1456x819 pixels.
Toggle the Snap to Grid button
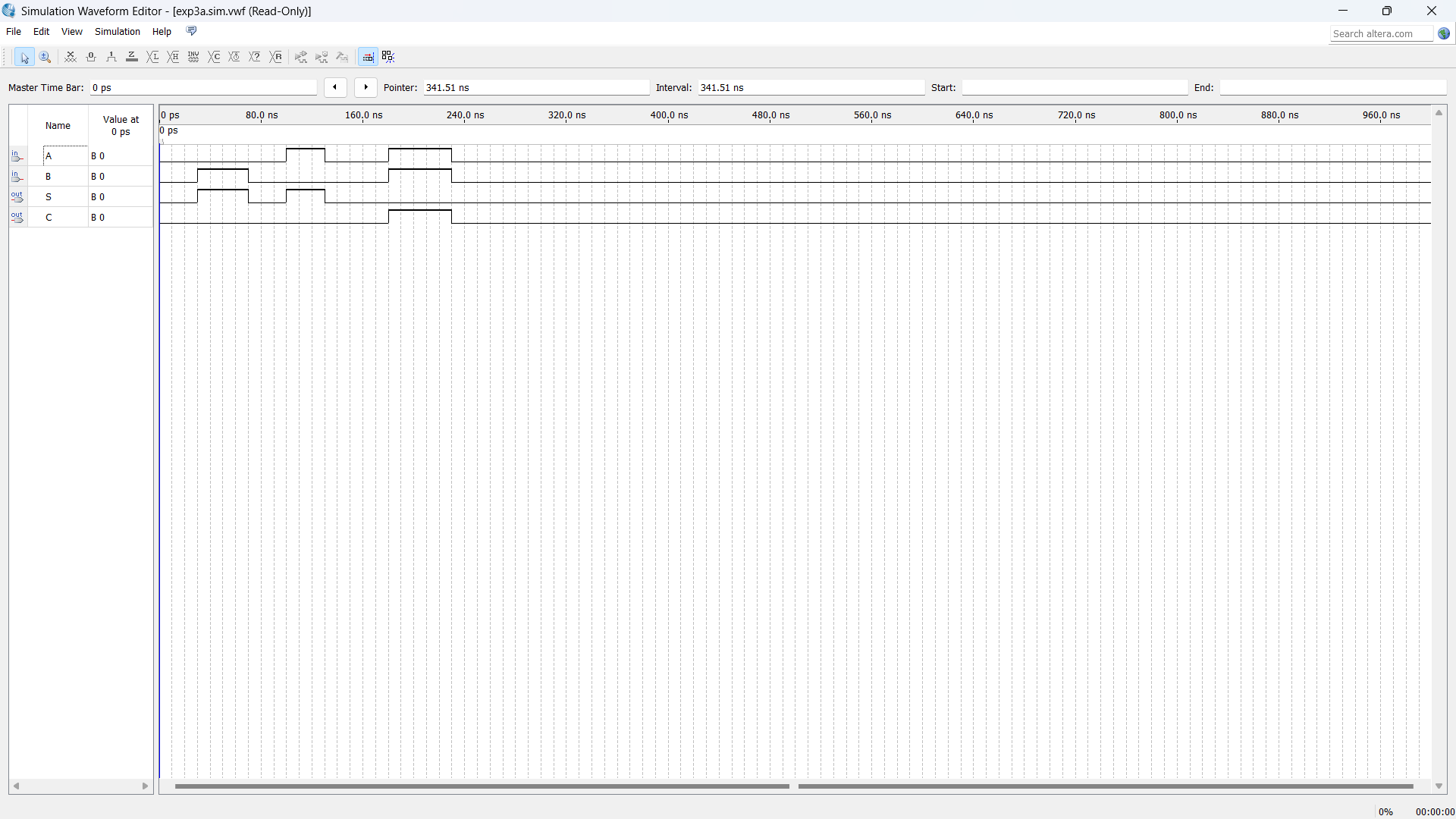[x=368, y=57]
